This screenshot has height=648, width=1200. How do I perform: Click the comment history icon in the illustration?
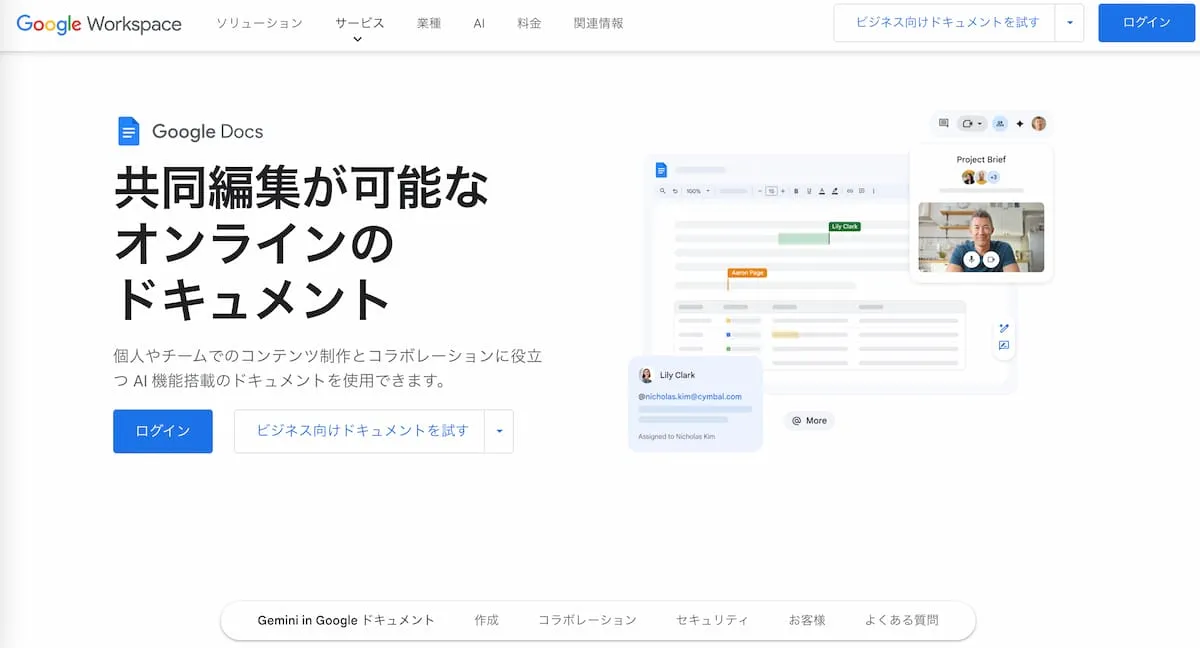943,124
